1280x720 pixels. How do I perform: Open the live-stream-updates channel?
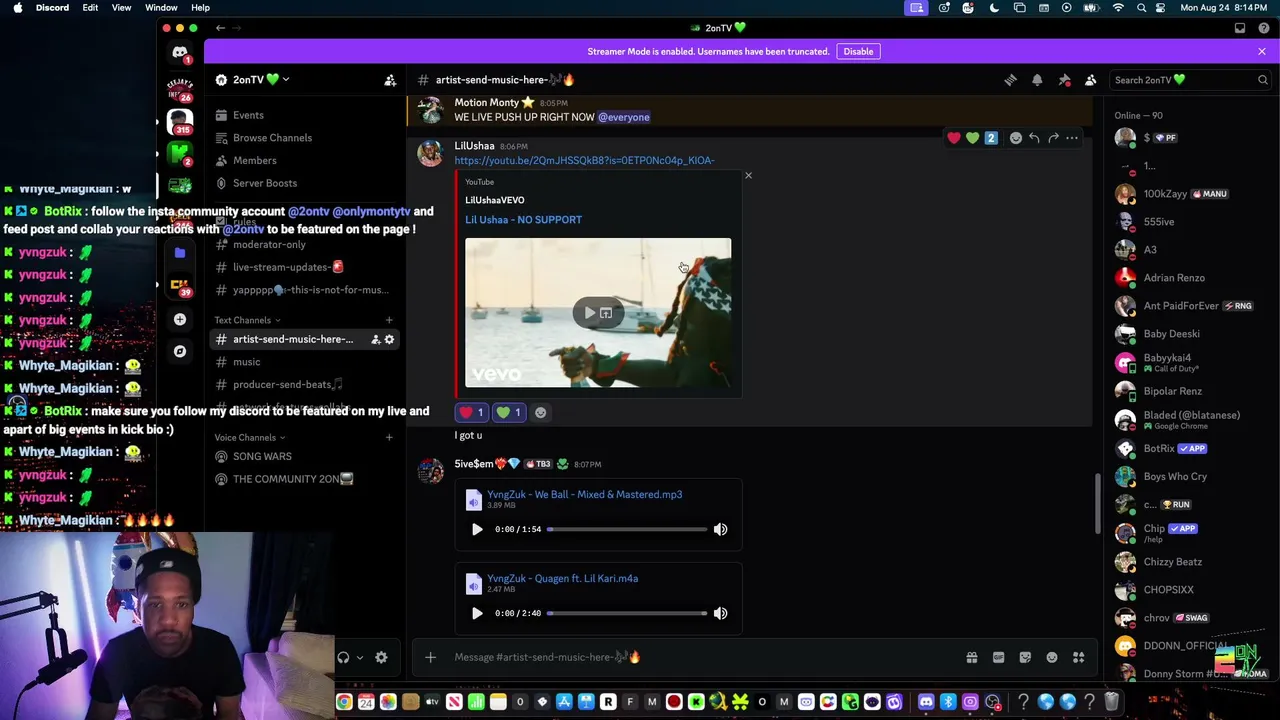click(x=288, y=267)
